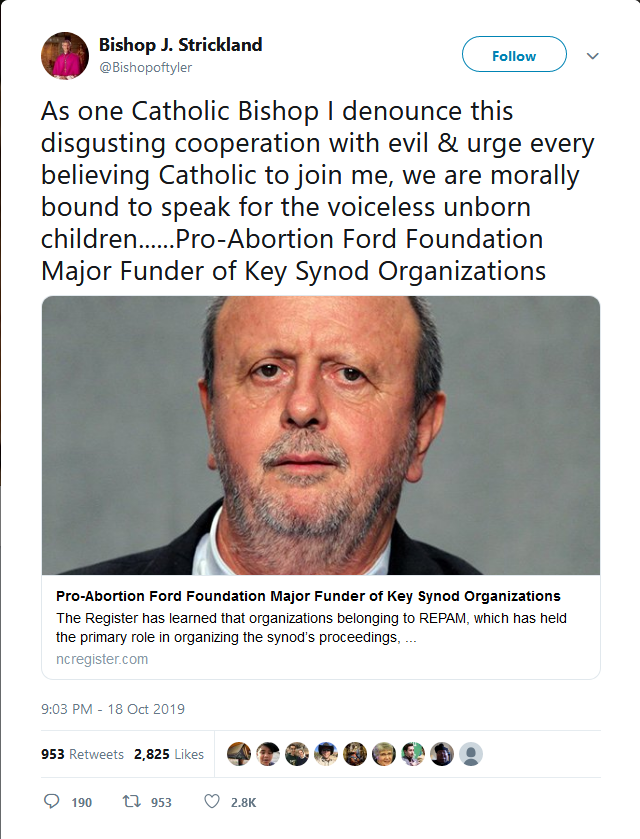Click the liker avatar wearing blue hat
Image resolution: width=640 pixels, height=839 pixels.
pos(326,754)
